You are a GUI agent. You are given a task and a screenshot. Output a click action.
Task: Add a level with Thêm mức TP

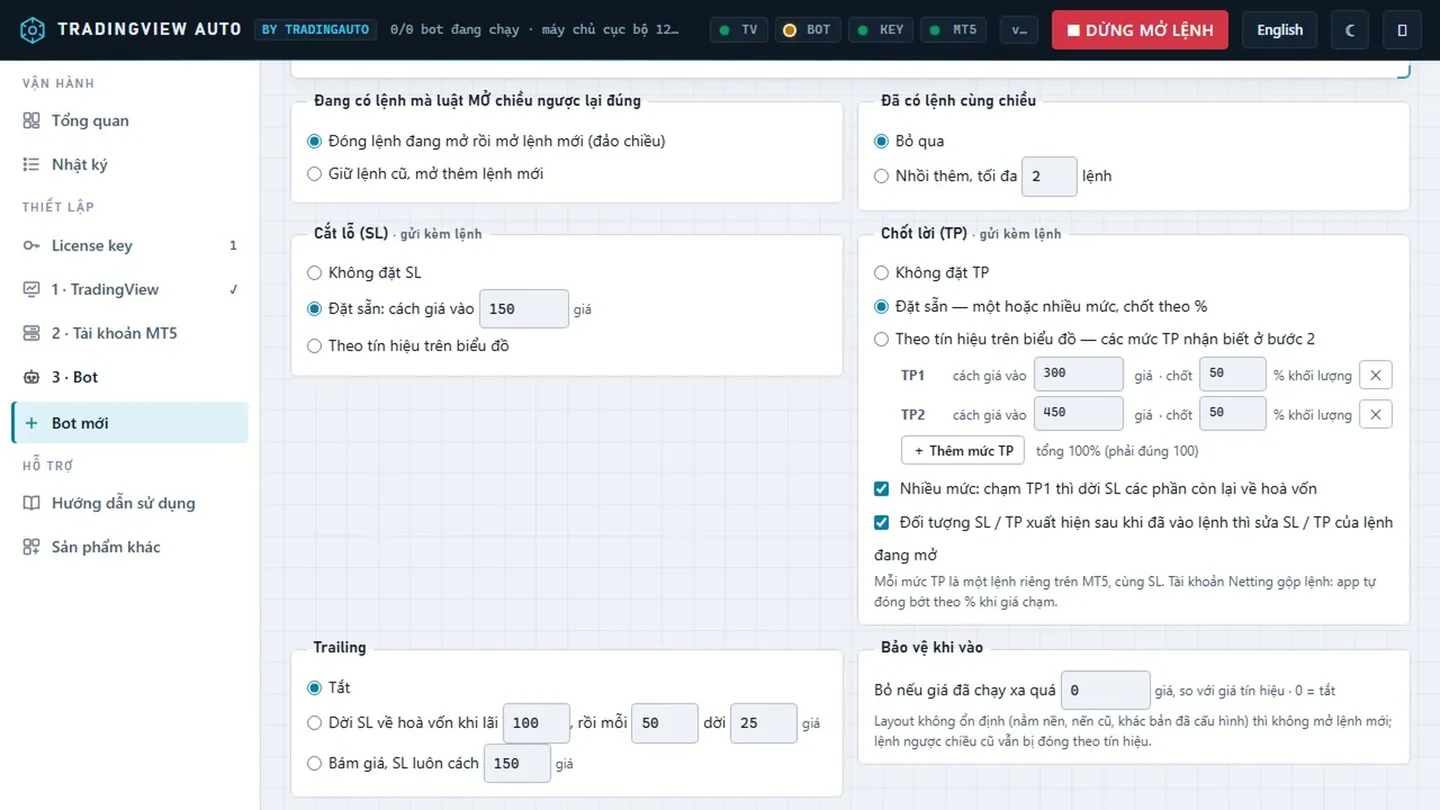tap(963, 451)
